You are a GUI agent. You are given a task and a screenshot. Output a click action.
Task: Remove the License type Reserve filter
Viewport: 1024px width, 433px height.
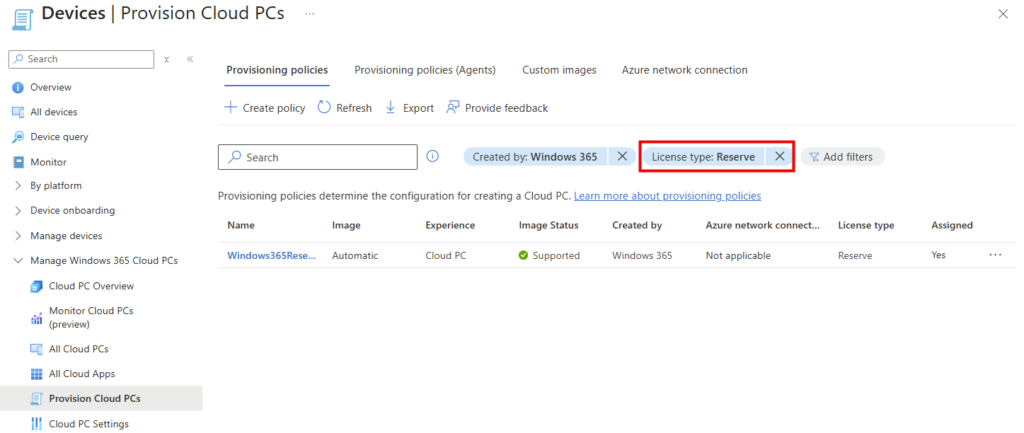[780, 157]
